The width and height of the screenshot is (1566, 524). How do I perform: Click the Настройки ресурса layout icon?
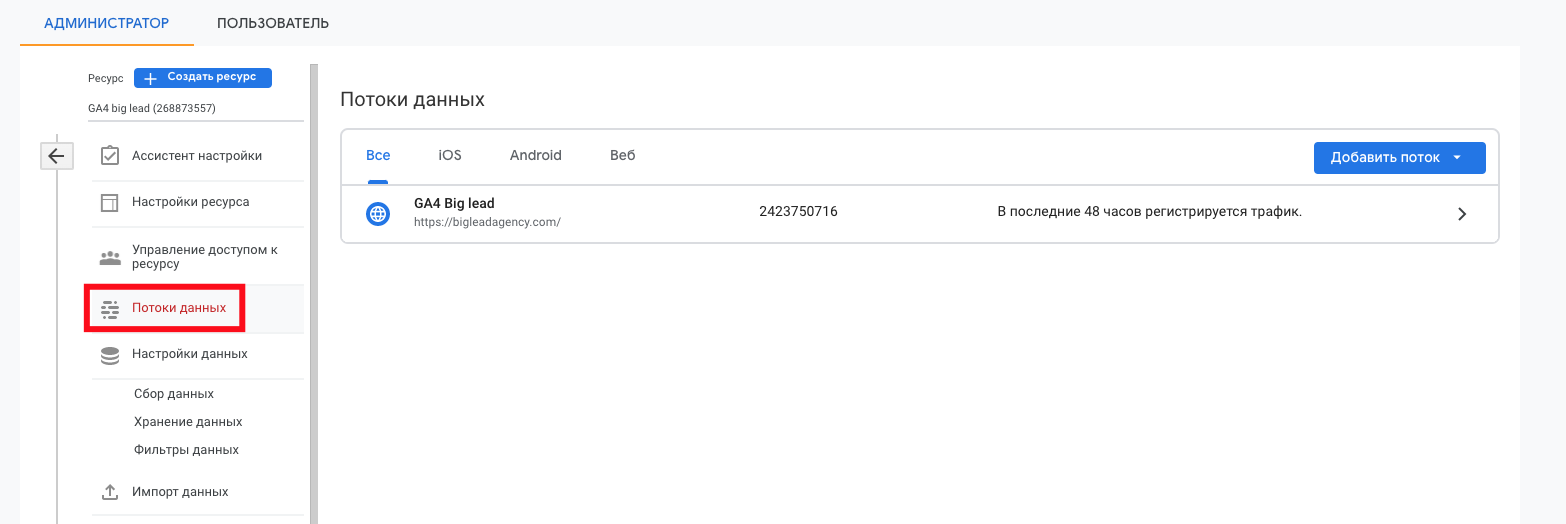click(x=110, y=202)
